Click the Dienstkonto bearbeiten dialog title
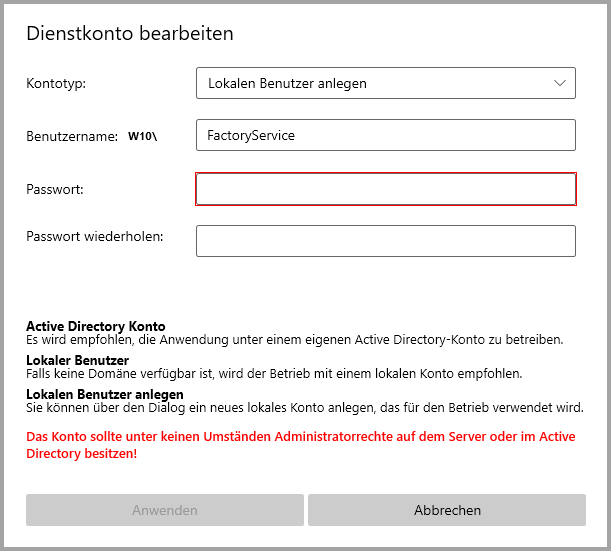The image size is (611, 551). point(129,34)
